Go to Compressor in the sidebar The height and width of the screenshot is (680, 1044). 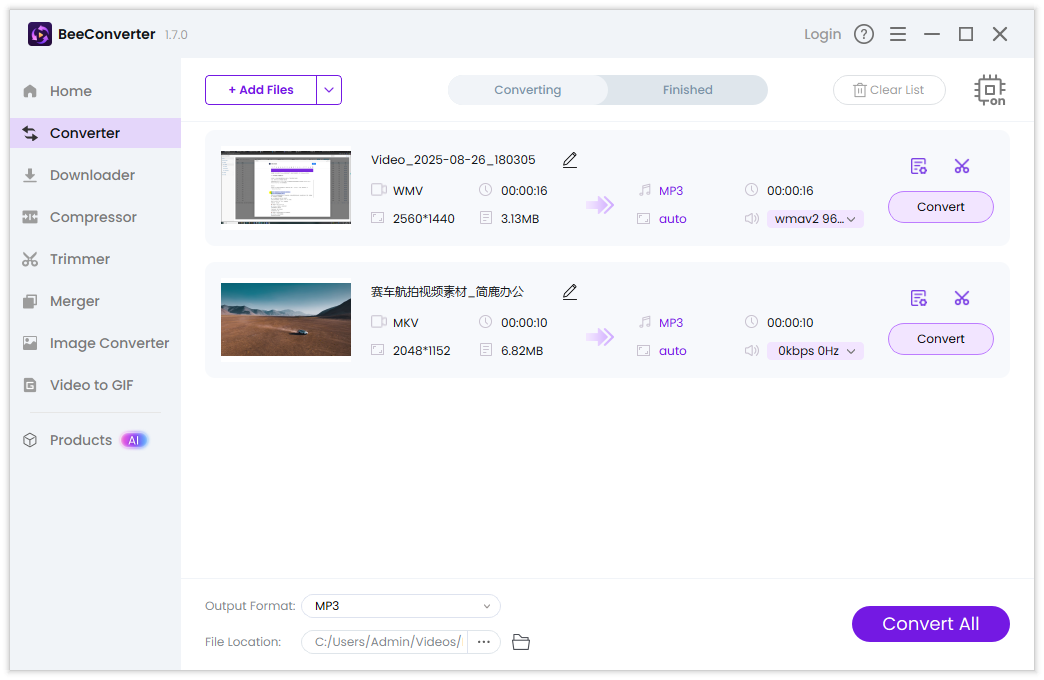tap(93, 217)
